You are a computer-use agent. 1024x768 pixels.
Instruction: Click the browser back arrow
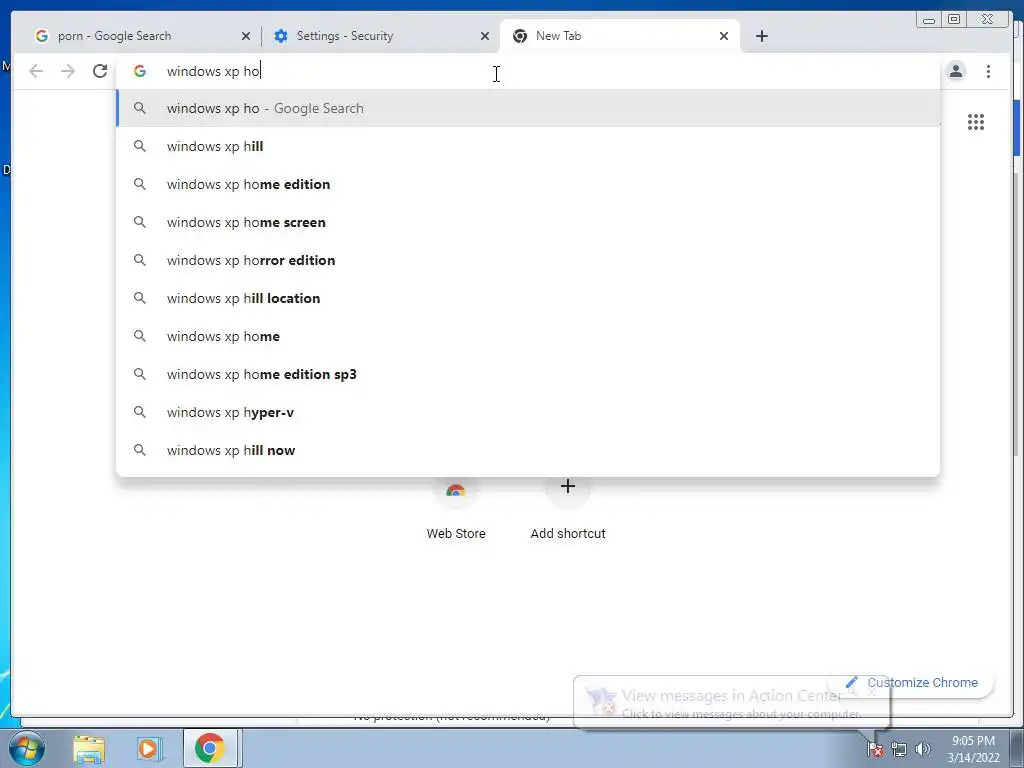pyautogui.click(x=36, y=71)
